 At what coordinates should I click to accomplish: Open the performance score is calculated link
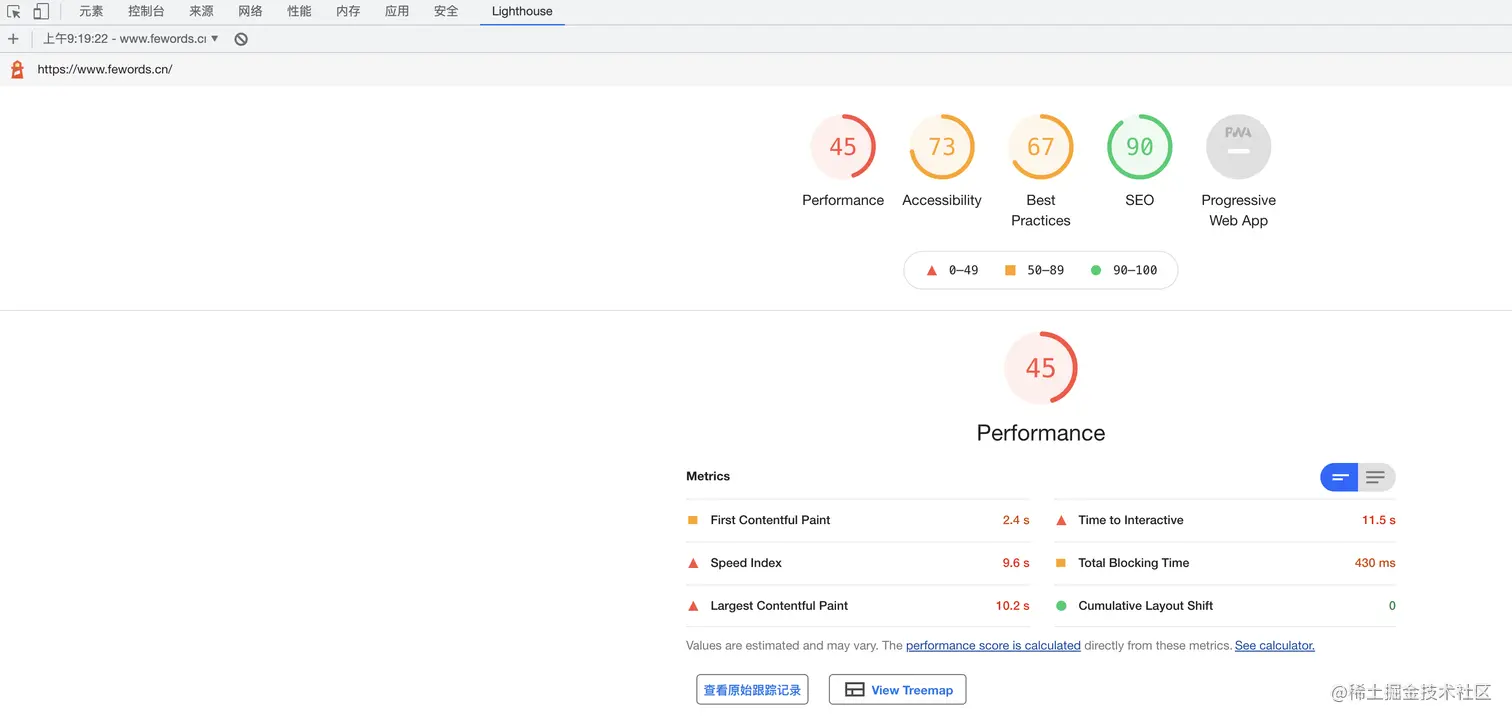[x=993, y=646]
